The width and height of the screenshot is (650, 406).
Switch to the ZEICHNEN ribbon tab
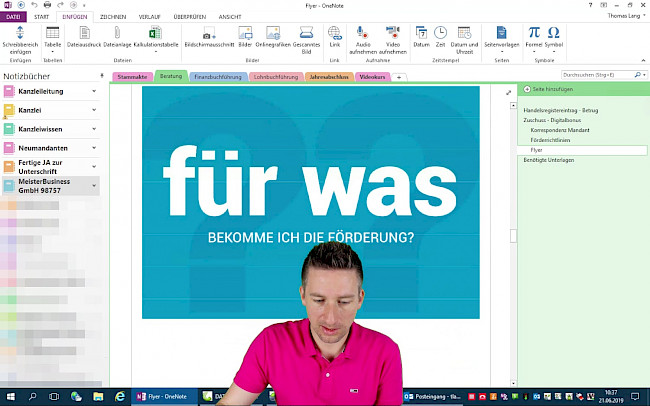click(113, 17)
